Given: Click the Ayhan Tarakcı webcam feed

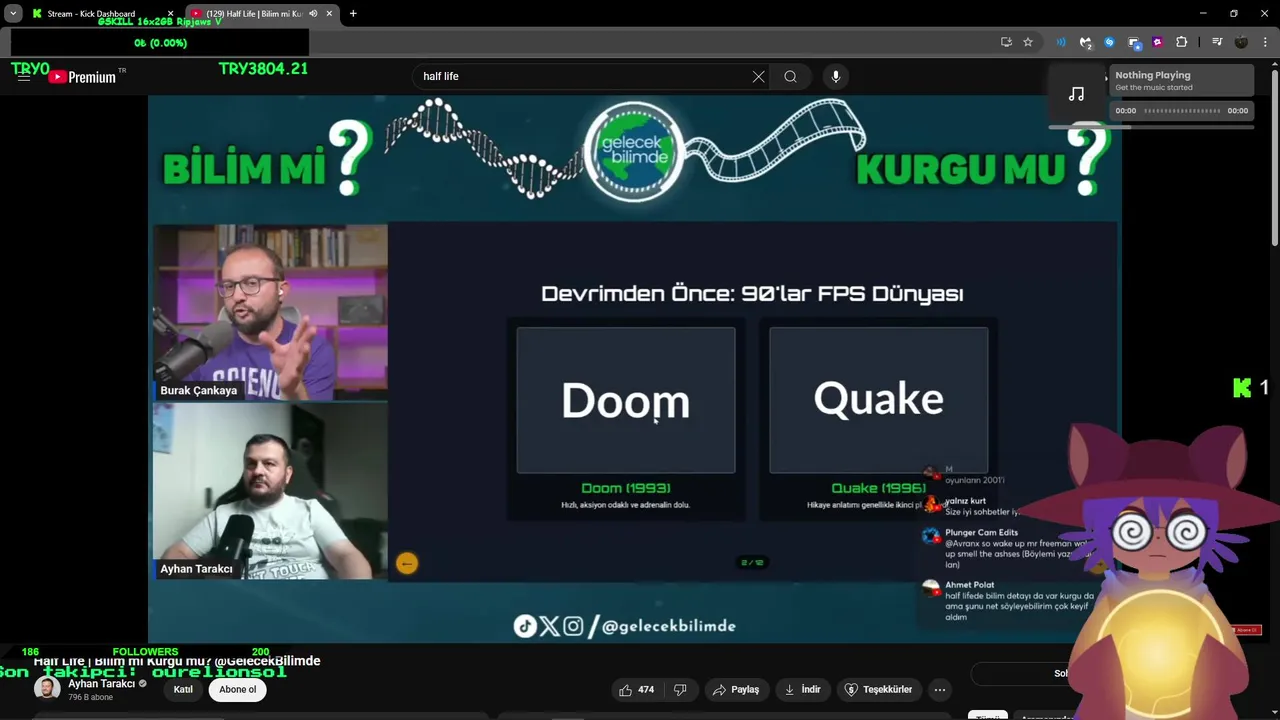Looking at the screenshot, I should click(270, 491).
